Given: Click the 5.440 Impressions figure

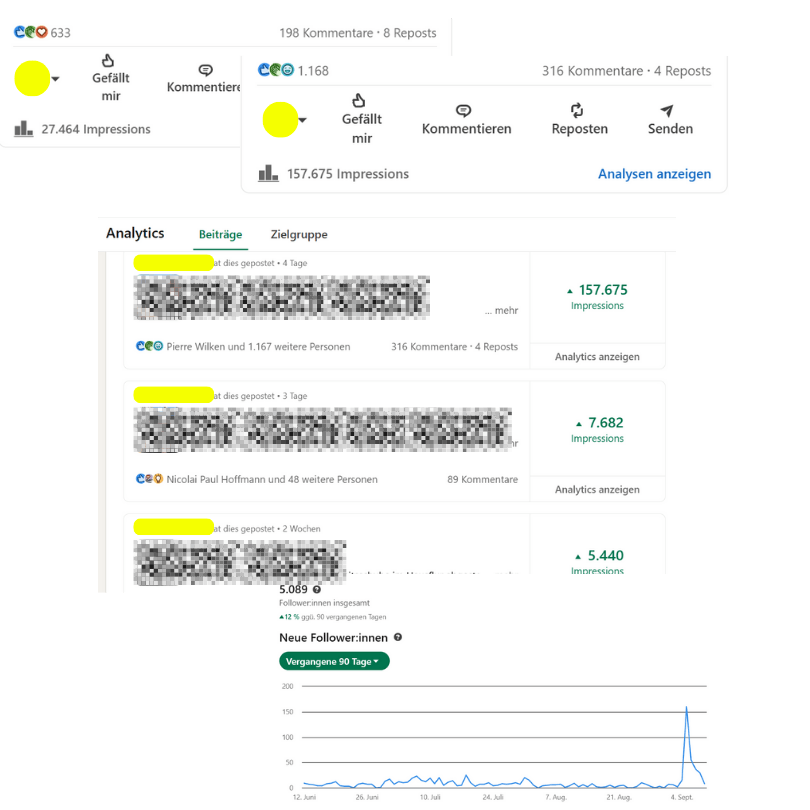Looking at the screenshot, I should (x=598, y=562).
